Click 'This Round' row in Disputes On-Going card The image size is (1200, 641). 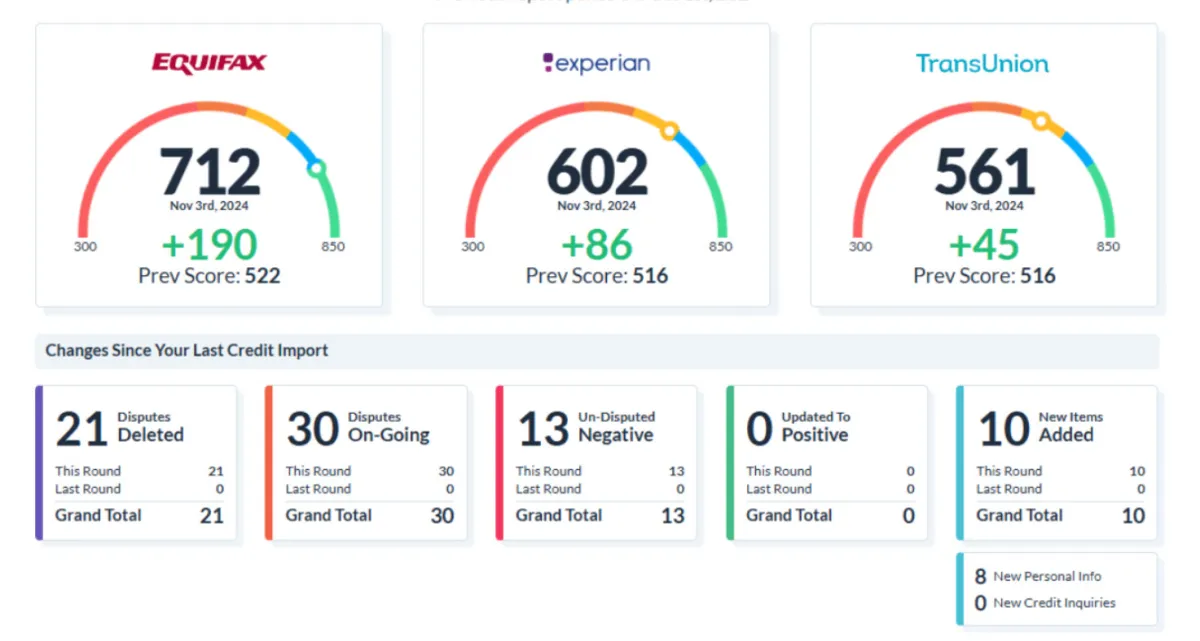[370, 471]
